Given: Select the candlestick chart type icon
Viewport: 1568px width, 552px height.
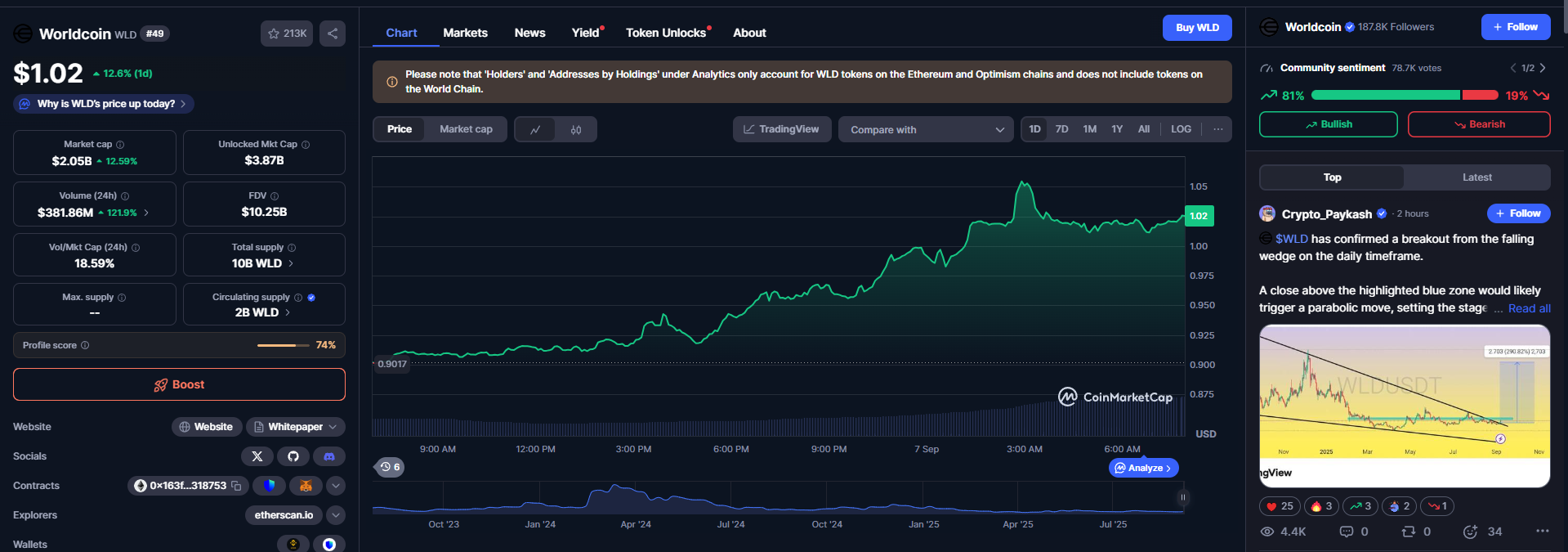Looking at the screenshot, I should (576, 129).
